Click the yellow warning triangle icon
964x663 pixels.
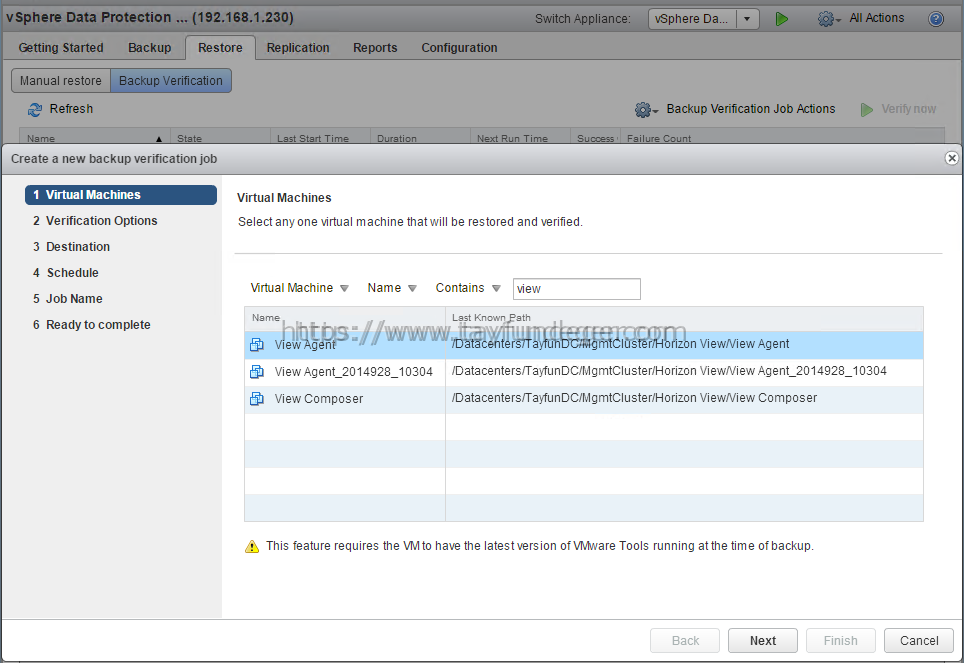click(x=252, y=546)
